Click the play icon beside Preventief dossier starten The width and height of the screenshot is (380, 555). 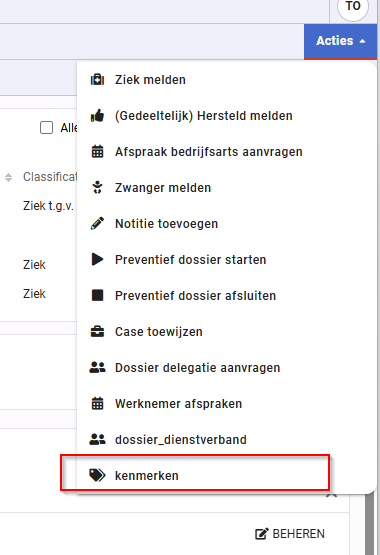point(97,259)
